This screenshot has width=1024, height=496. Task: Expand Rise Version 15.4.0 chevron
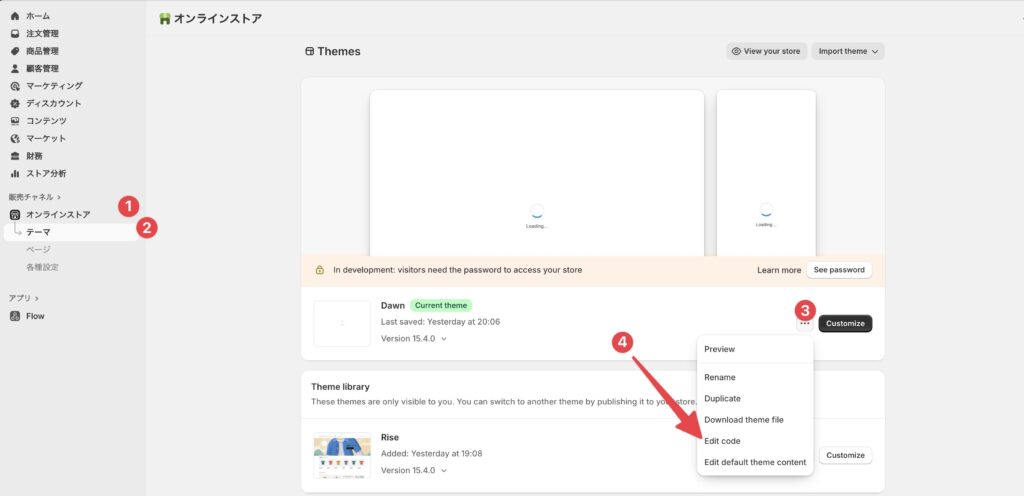coord(444,471)
